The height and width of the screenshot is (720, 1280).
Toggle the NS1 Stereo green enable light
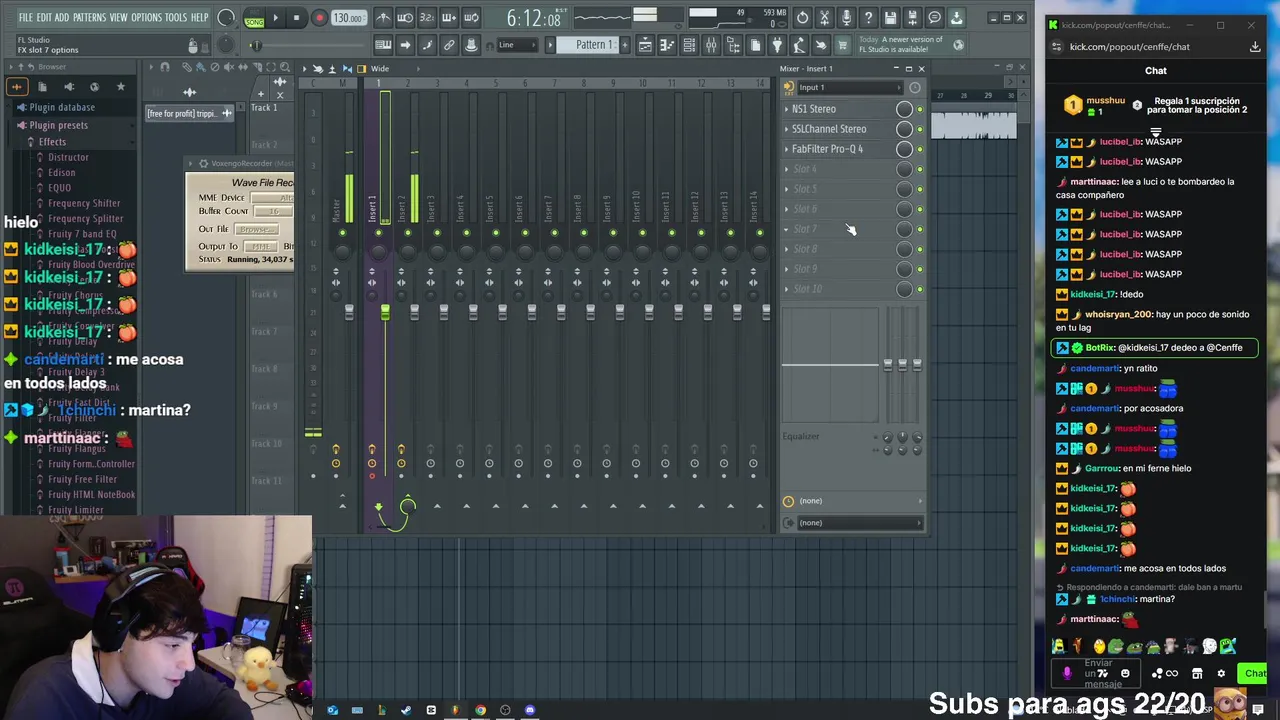[920, 109]
